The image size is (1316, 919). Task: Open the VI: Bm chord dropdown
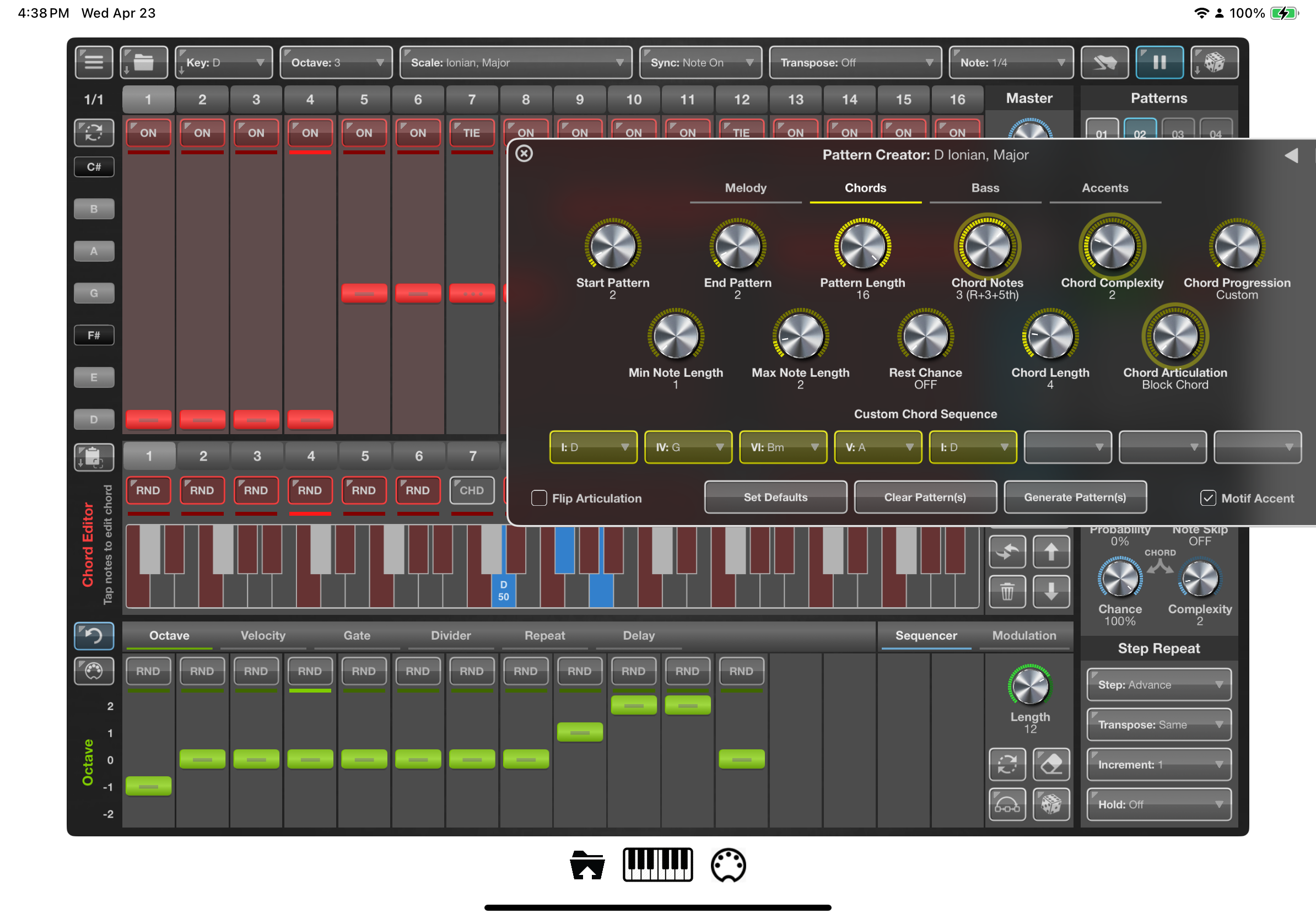(x=783, y=447)
